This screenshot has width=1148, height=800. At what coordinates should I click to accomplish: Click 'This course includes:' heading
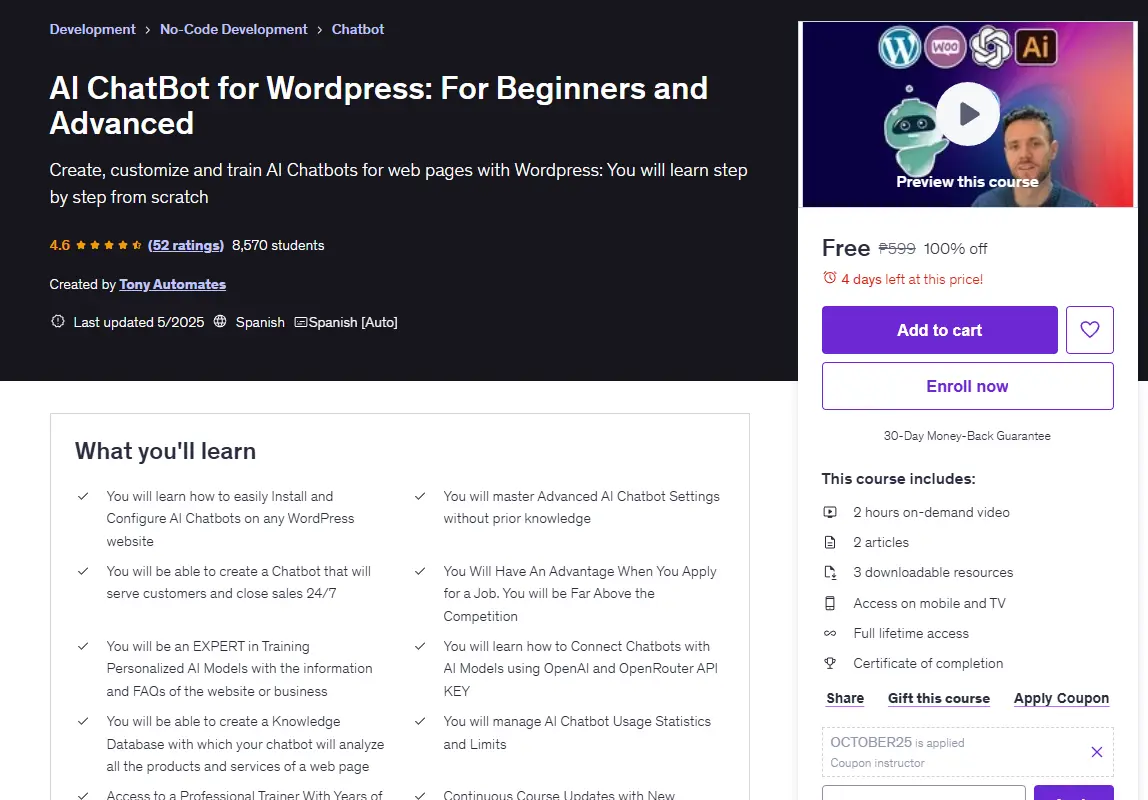click(x=898, y=479)
